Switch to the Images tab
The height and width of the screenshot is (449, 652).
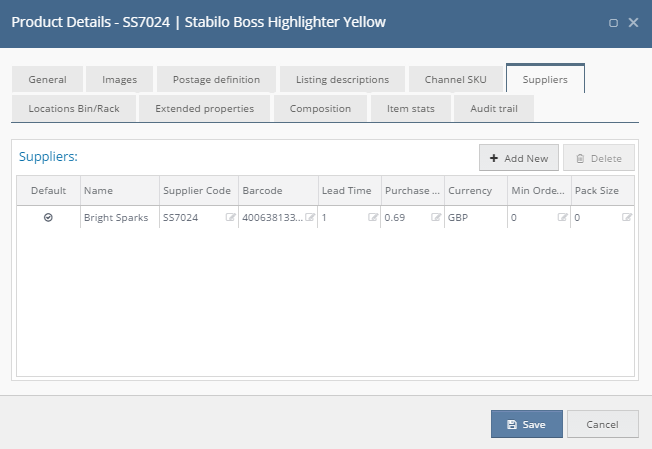coord(119,79)
